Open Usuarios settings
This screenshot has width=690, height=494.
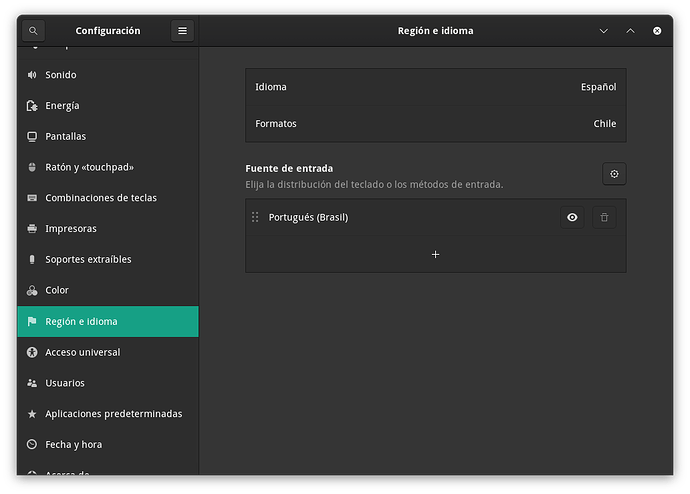[x=65, y=383]
